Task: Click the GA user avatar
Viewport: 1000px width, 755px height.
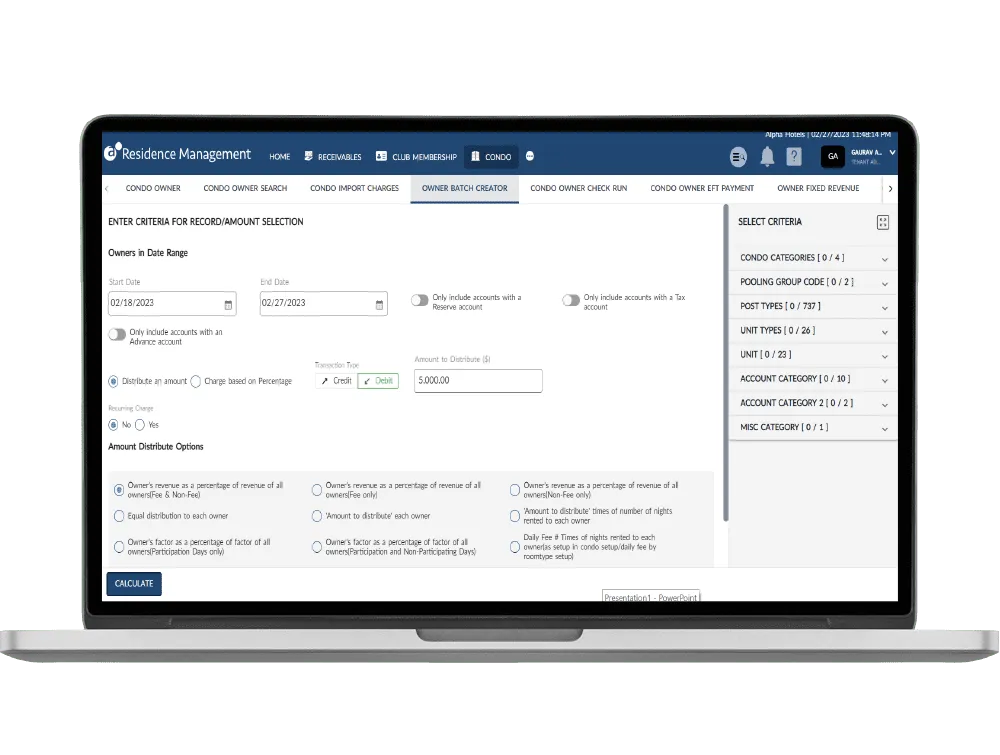Action: [x=833, y=157]
